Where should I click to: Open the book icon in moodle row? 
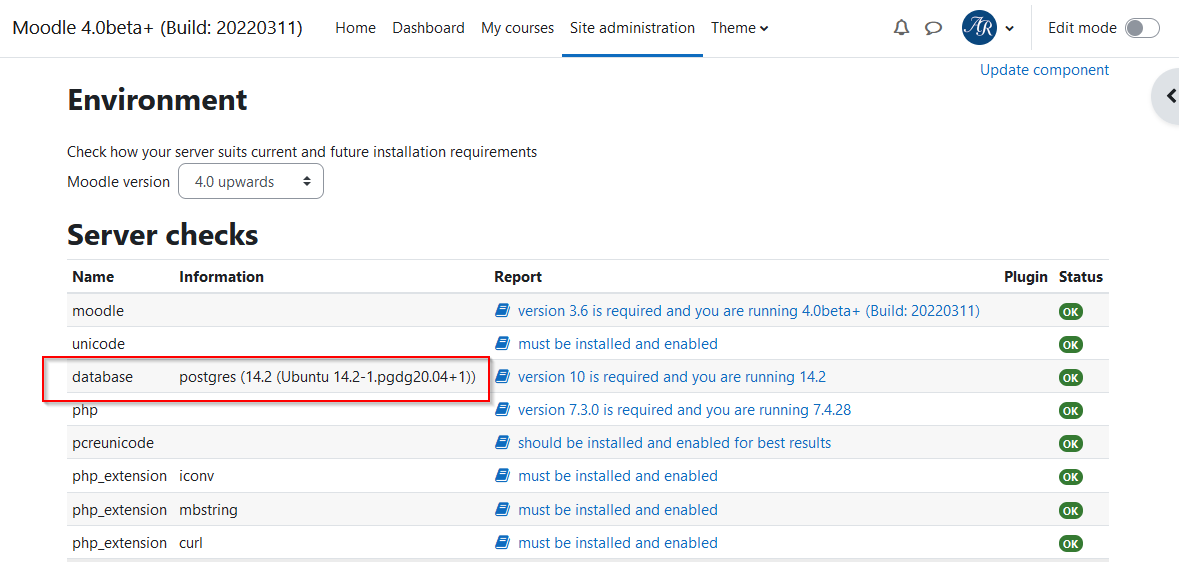point(502,311)
